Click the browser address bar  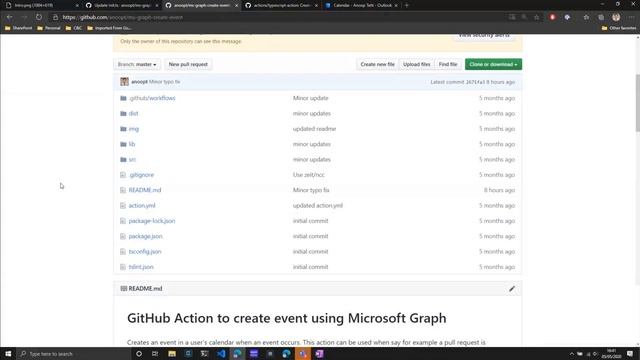[278, 17]
